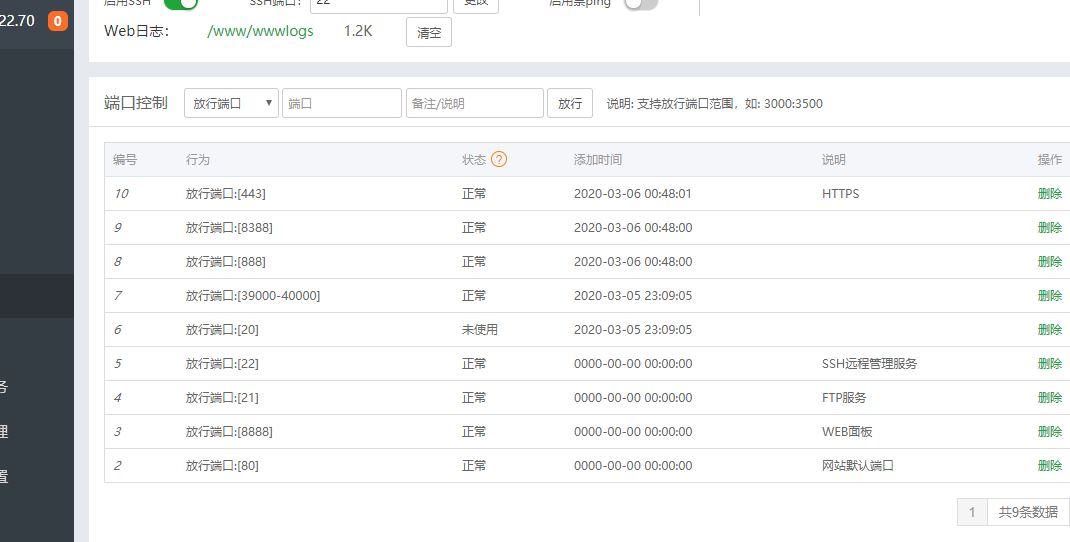Screen dimensions: 1070x542
Task: Delete the port 8388 rule
Action: 1049,228
